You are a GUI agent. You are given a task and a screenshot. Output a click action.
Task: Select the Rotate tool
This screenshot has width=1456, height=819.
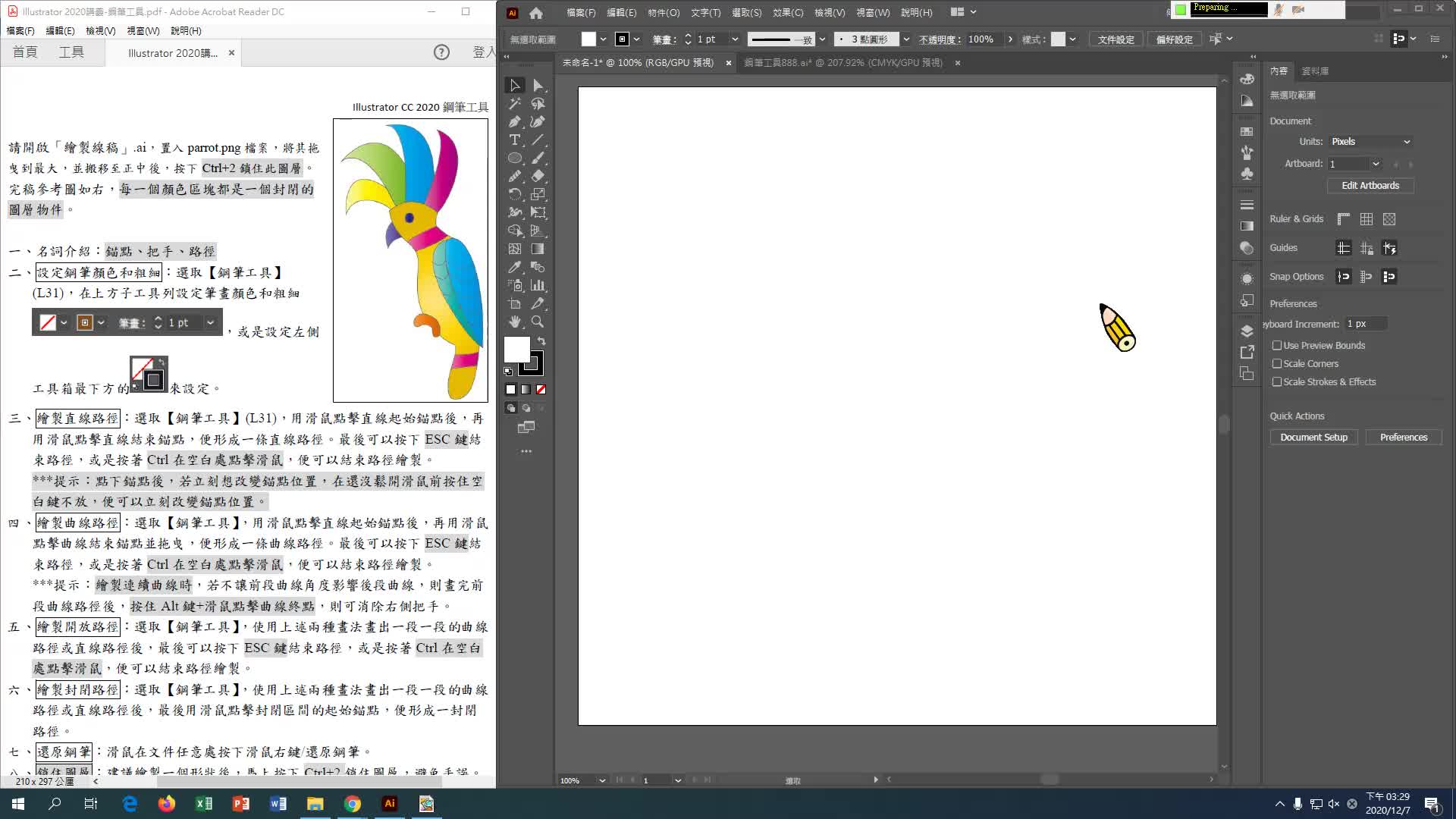coord(515,194)
